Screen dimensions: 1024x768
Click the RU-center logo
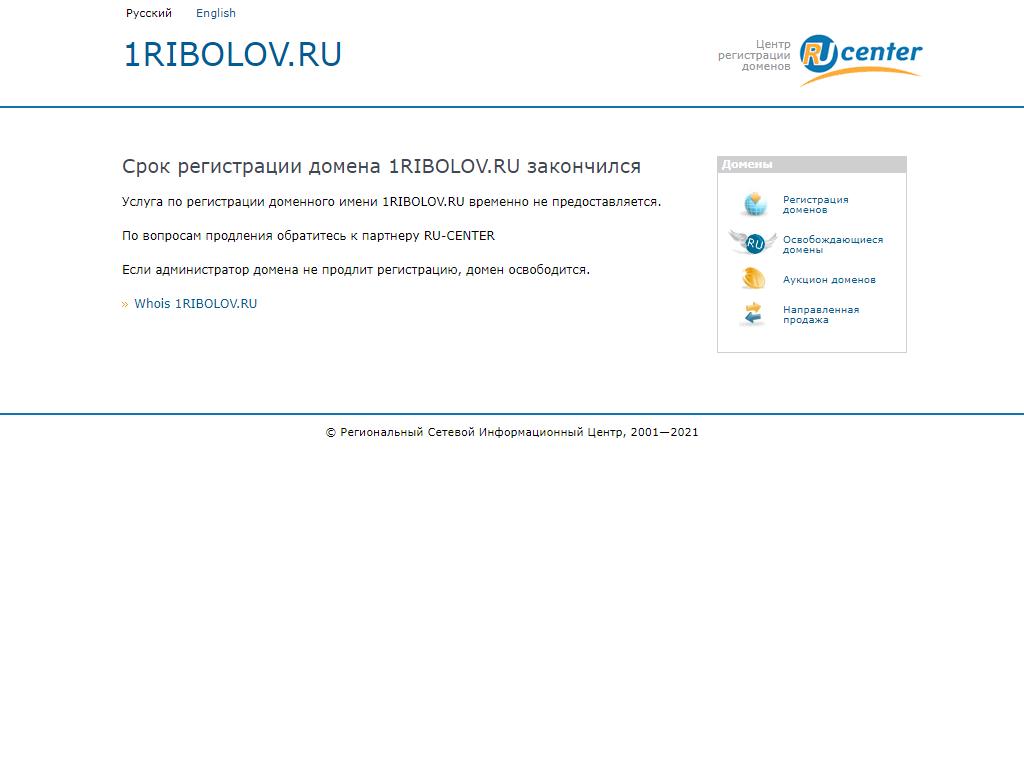point(860,60)
